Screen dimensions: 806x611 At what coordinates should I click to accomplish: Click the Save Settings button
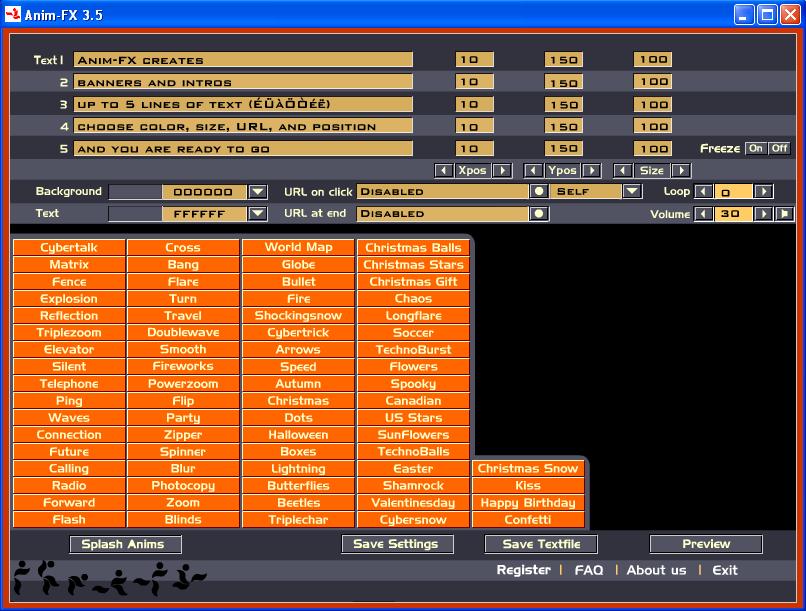pos(397,544)
